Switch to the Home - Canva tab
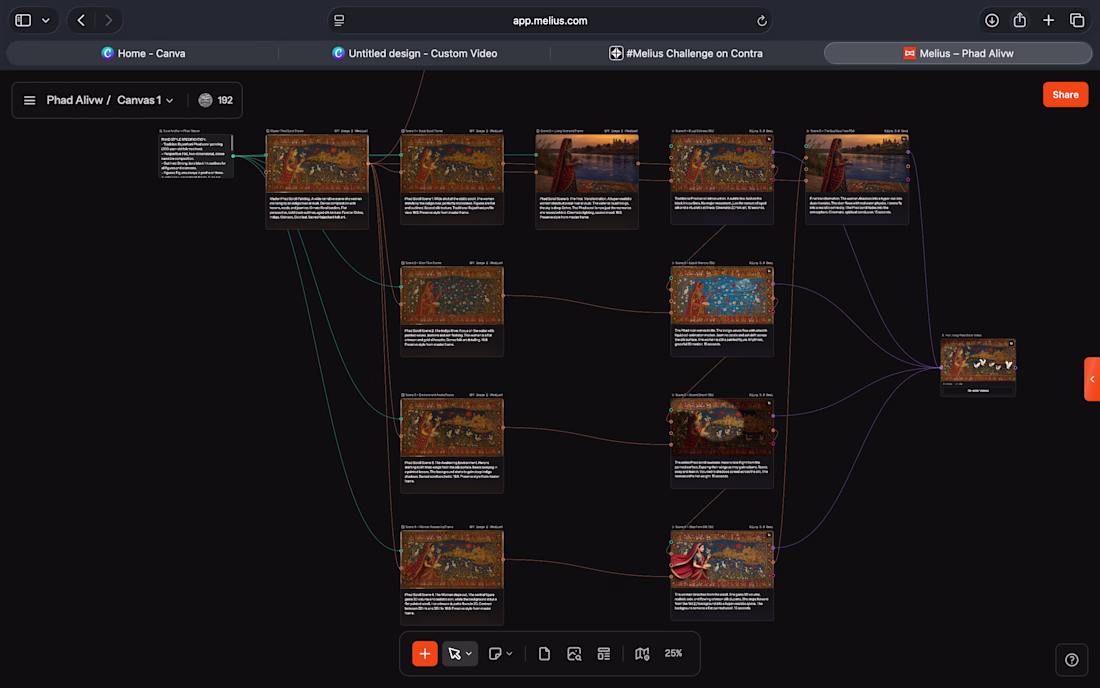Image resolution: width=1100 pixels, height=688 pixels. (143, 53)
